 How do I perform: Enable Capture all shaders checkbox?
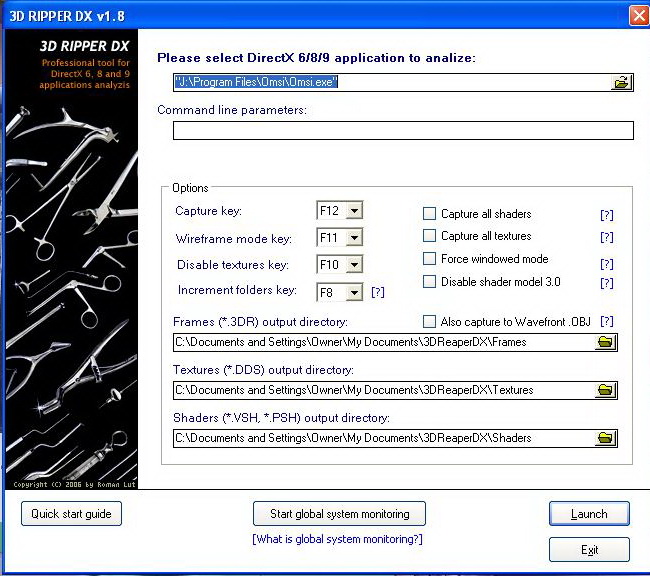click(x=430, y=214)
